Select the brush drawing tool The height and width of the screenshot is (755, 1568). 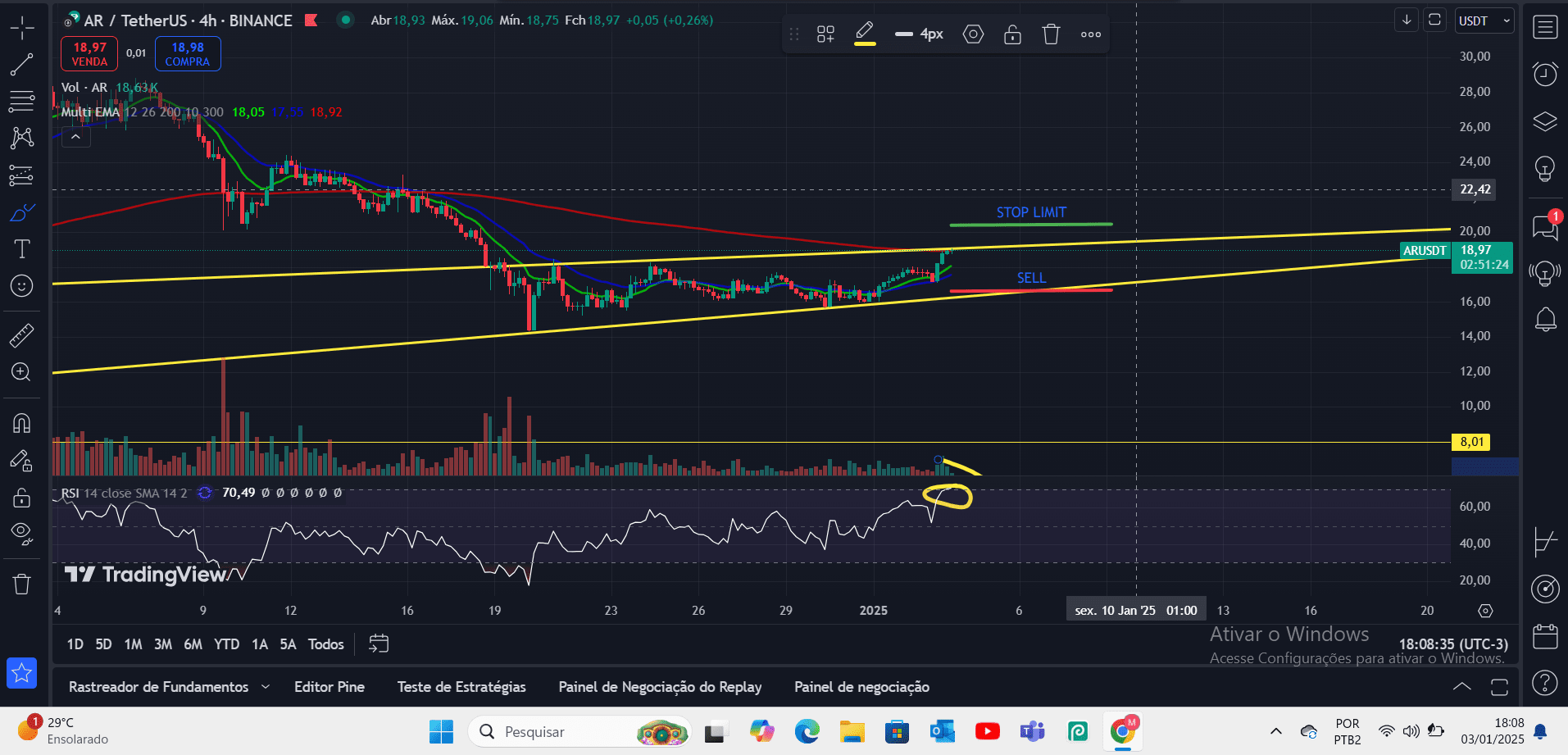(x=22, y=212)
